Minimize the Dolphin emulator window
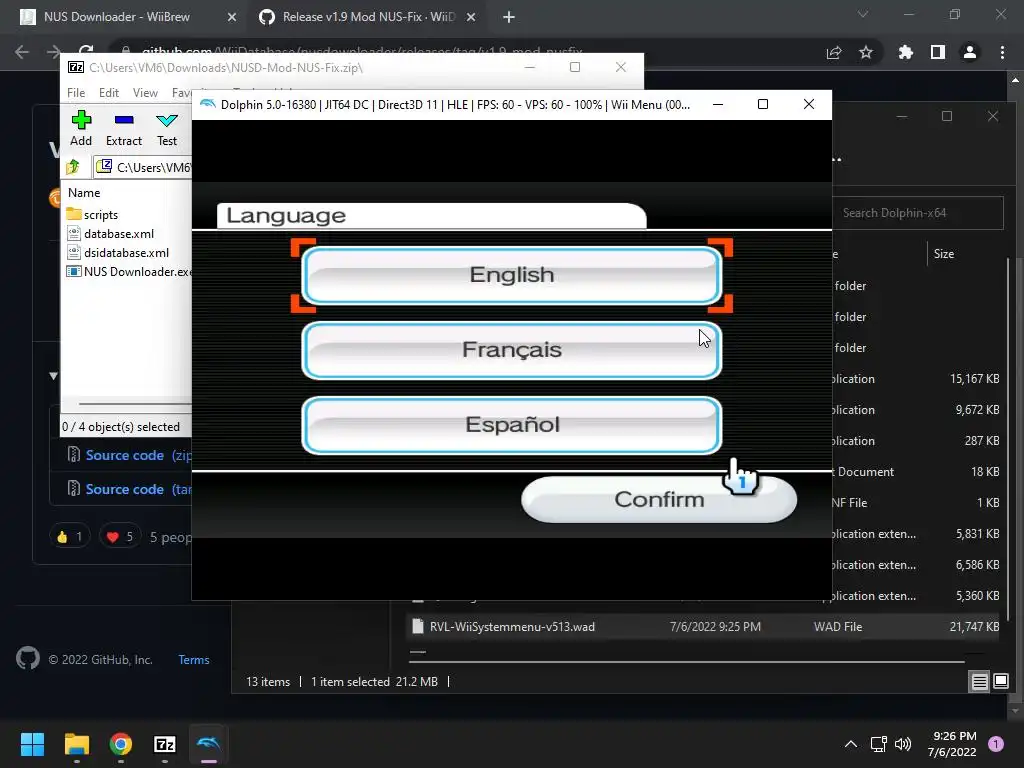Screen dimensions: 1024x768 tap(718, 104)
